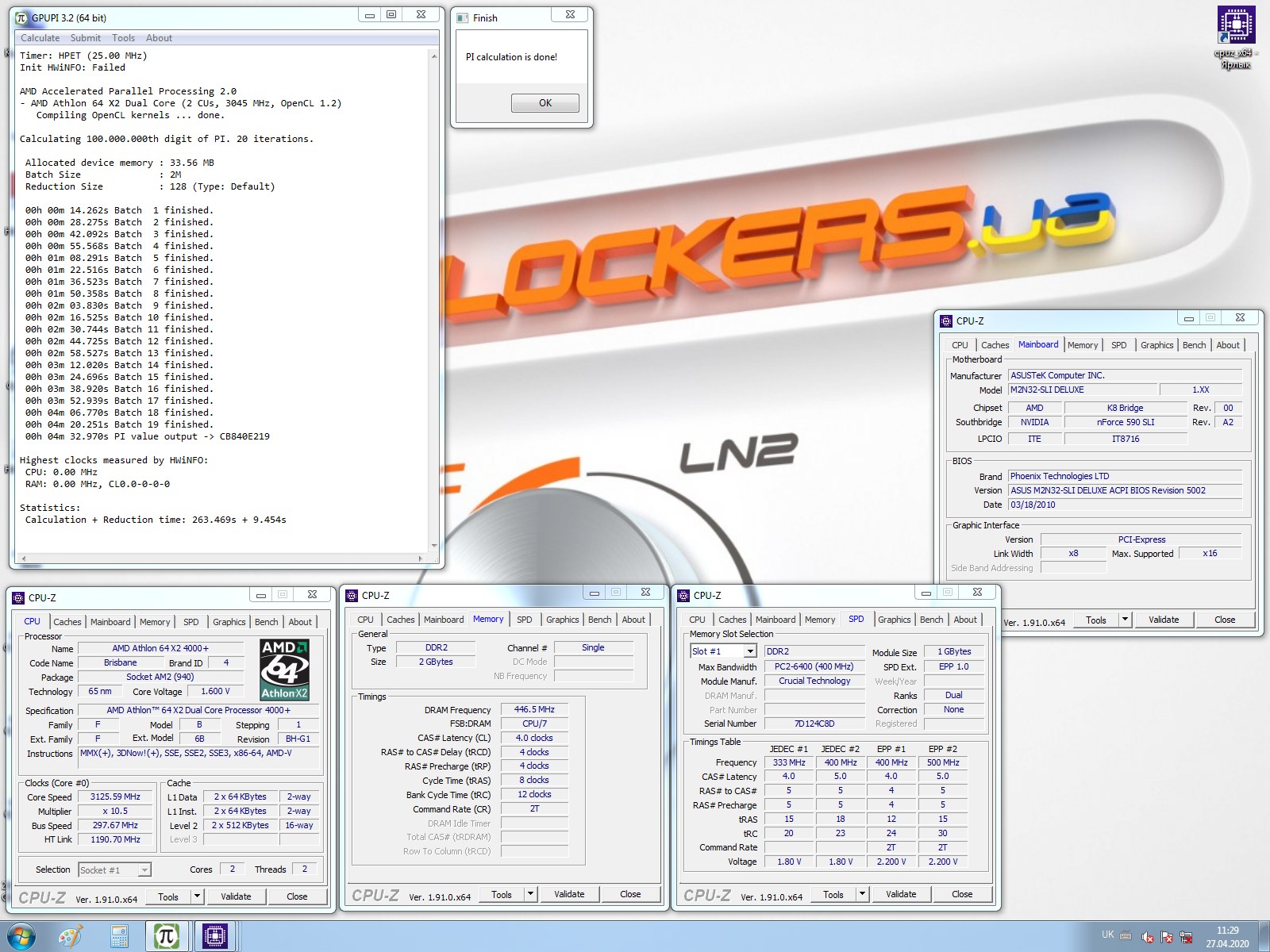This screenshot has width=1270, height=952.
Task: Click the Brisbane code name field
Action: point(120,662)
